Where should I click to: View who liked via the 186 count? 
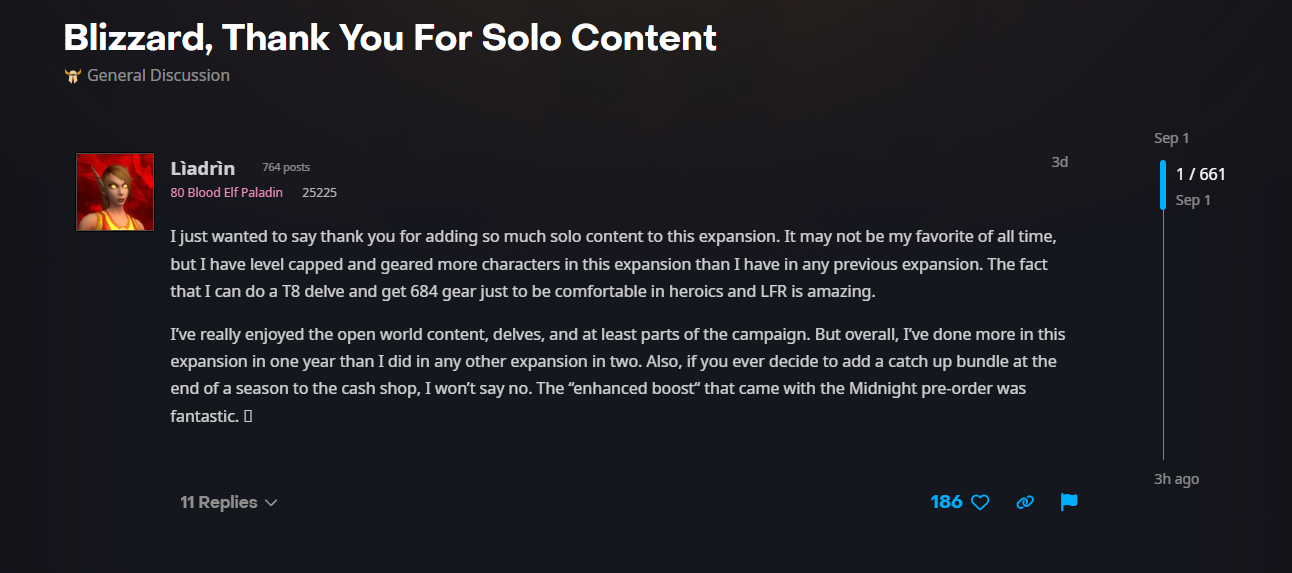coord(946,502)
